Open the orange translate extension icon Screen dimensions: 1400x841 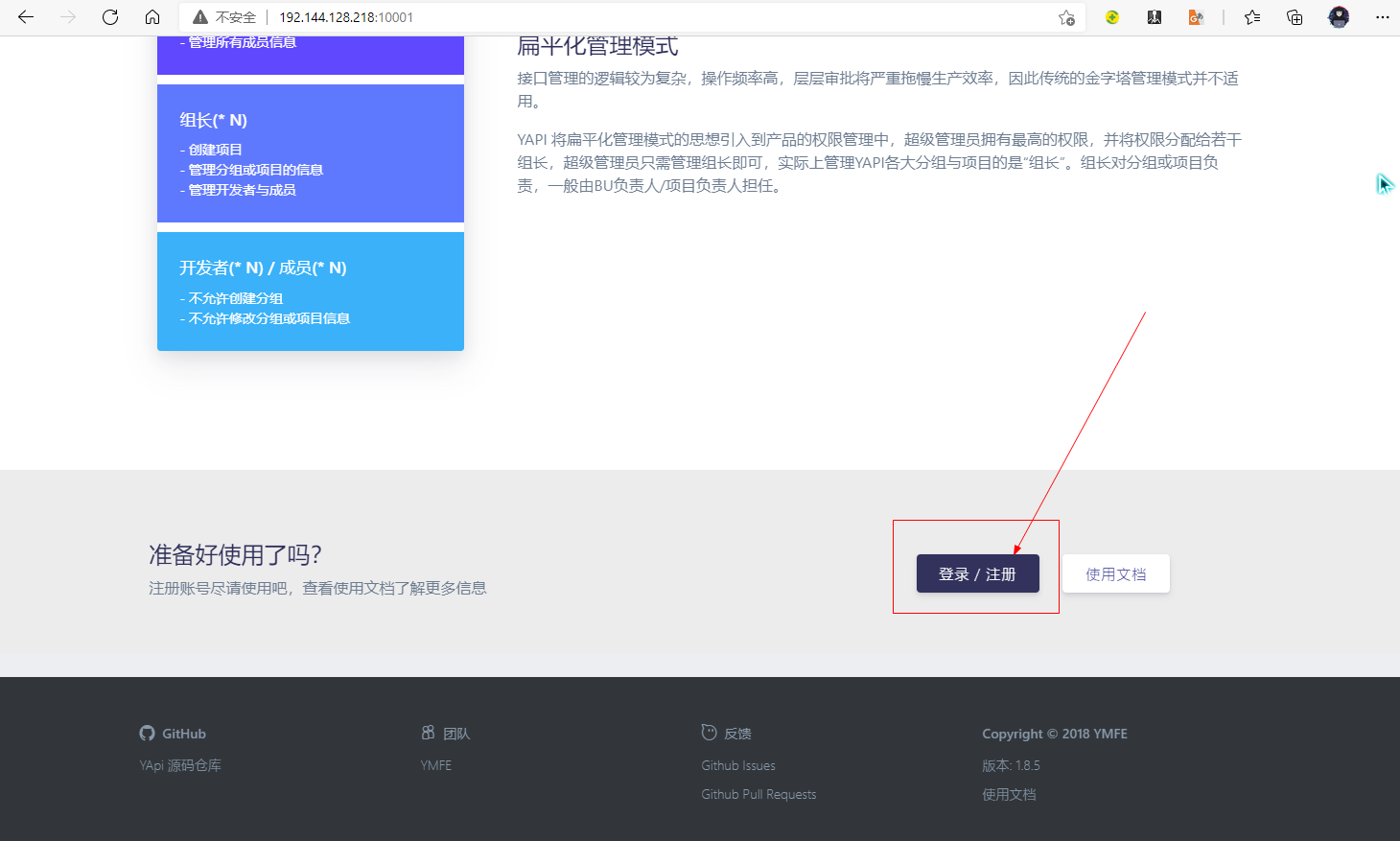[x=1196, y=17]
